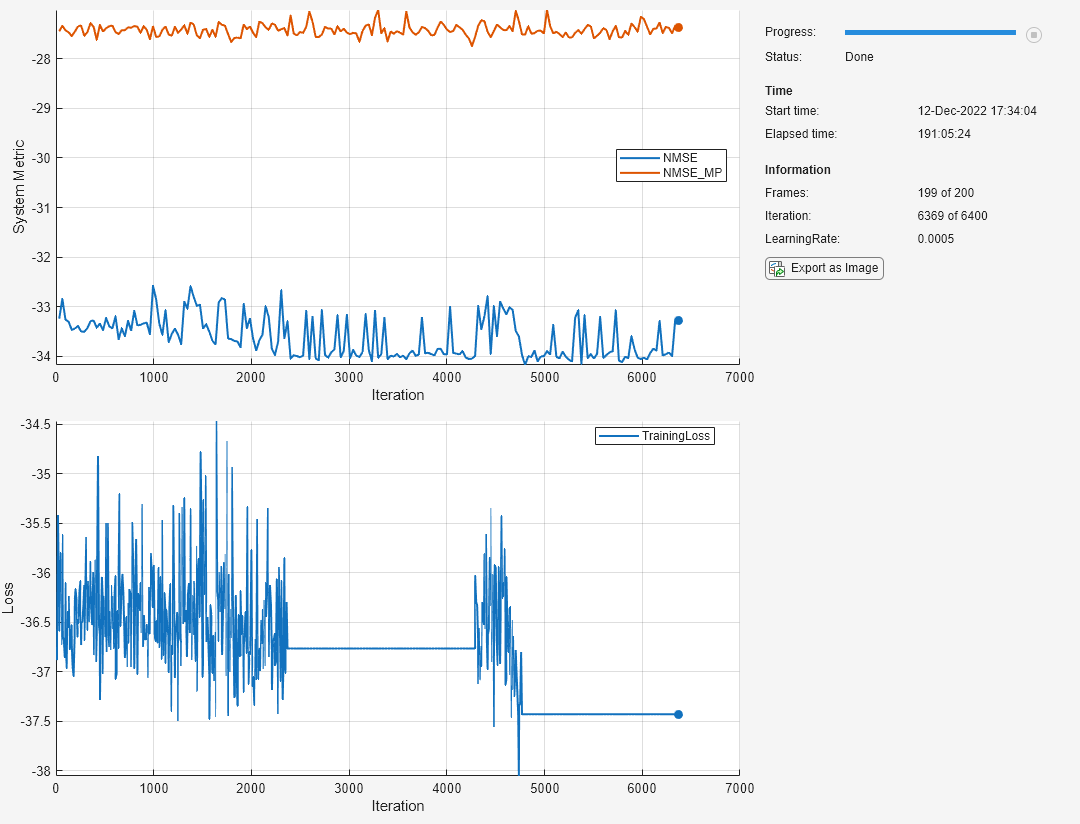Click the orange NMSE_MP end marker dot

[x=678, y=28]
